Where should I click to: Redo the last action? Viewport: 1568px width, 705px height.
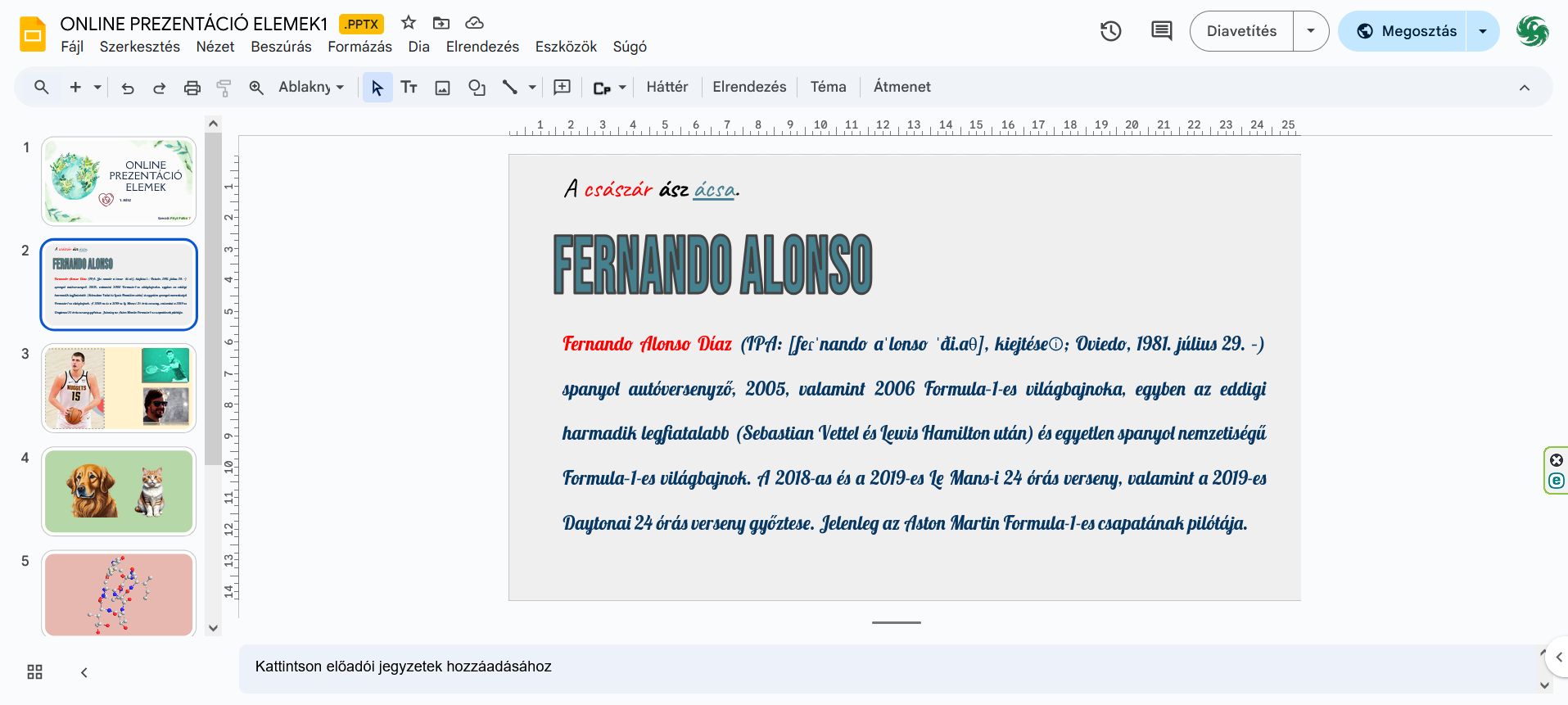tap(160, 88)
